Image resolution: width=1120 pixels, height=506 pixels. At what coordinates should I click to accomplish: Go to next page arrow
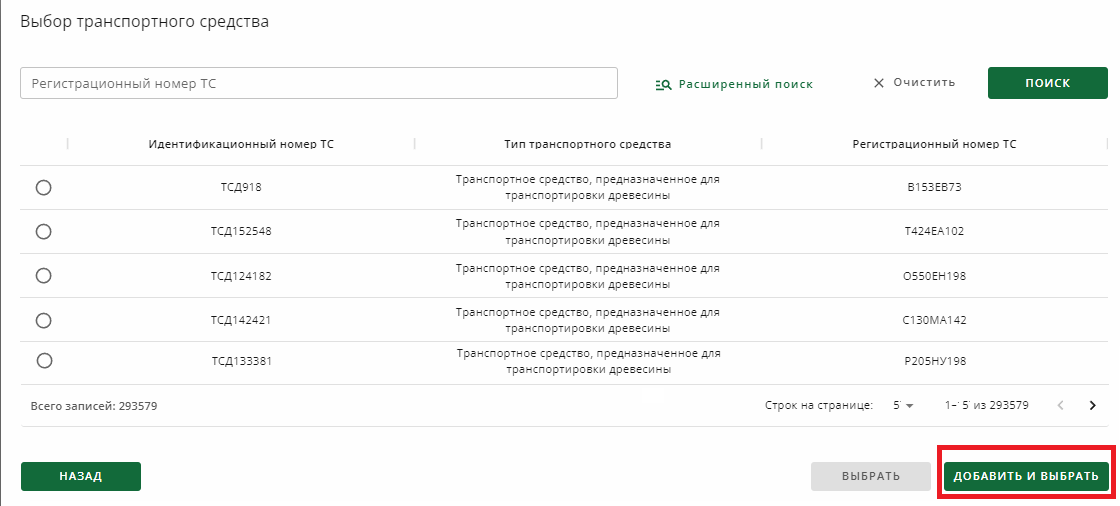[x=1092, y=405]
